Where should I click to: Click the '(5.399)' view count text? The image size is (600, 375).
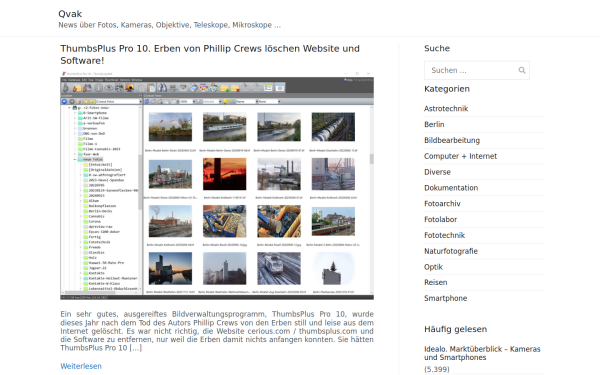[437, 370]
